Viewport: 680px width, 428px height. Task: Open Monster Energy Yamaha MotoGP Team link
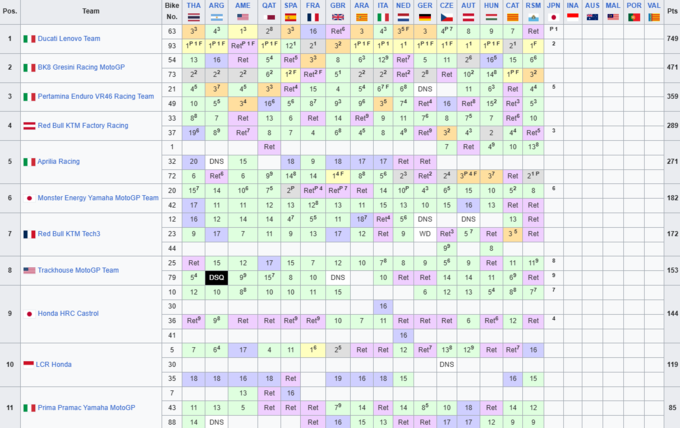coord(98,198)
